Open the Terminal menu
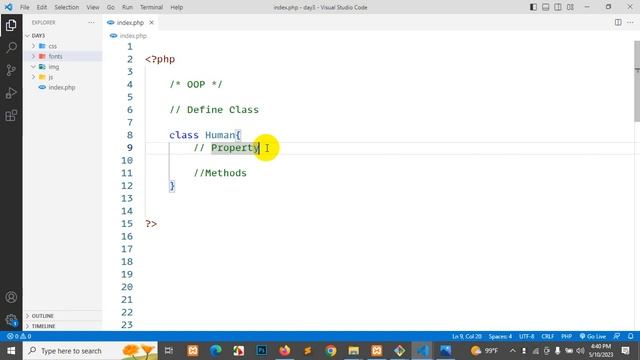640x360 pixels. (151, 7)
